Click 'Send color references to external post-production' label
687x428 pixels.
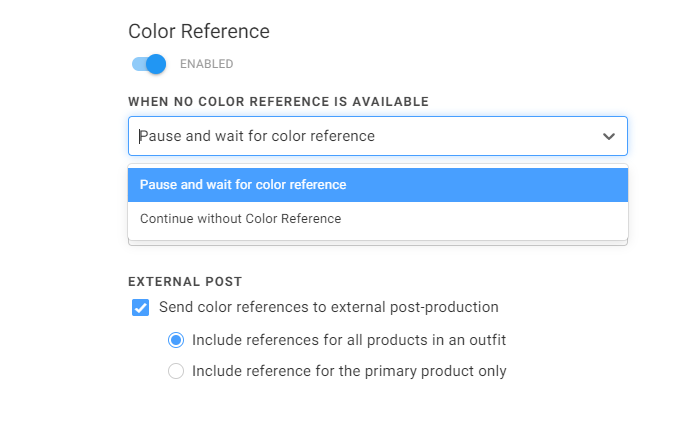point(329,307)
